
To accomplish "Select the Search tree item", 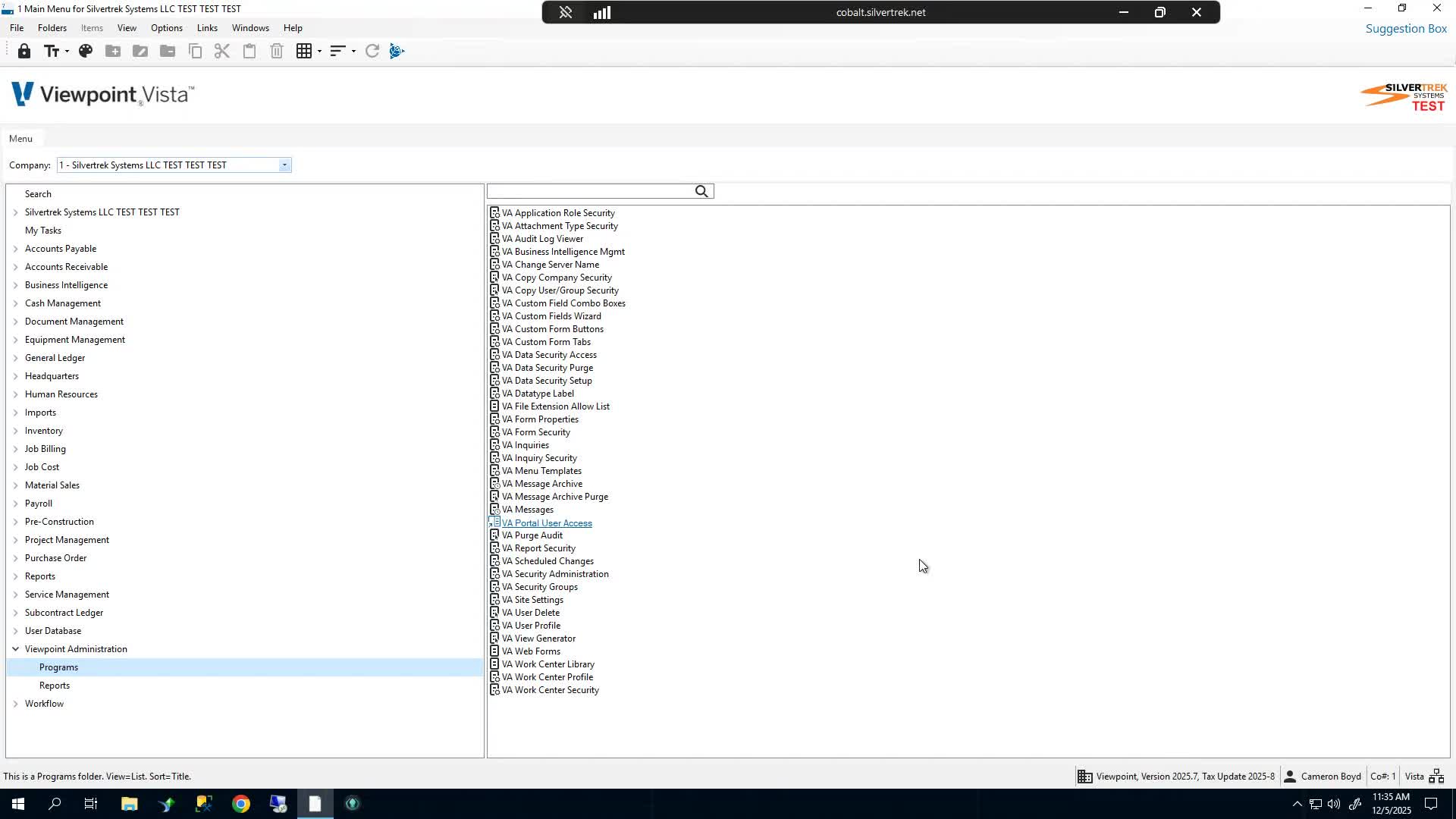I will click(38, 194).
